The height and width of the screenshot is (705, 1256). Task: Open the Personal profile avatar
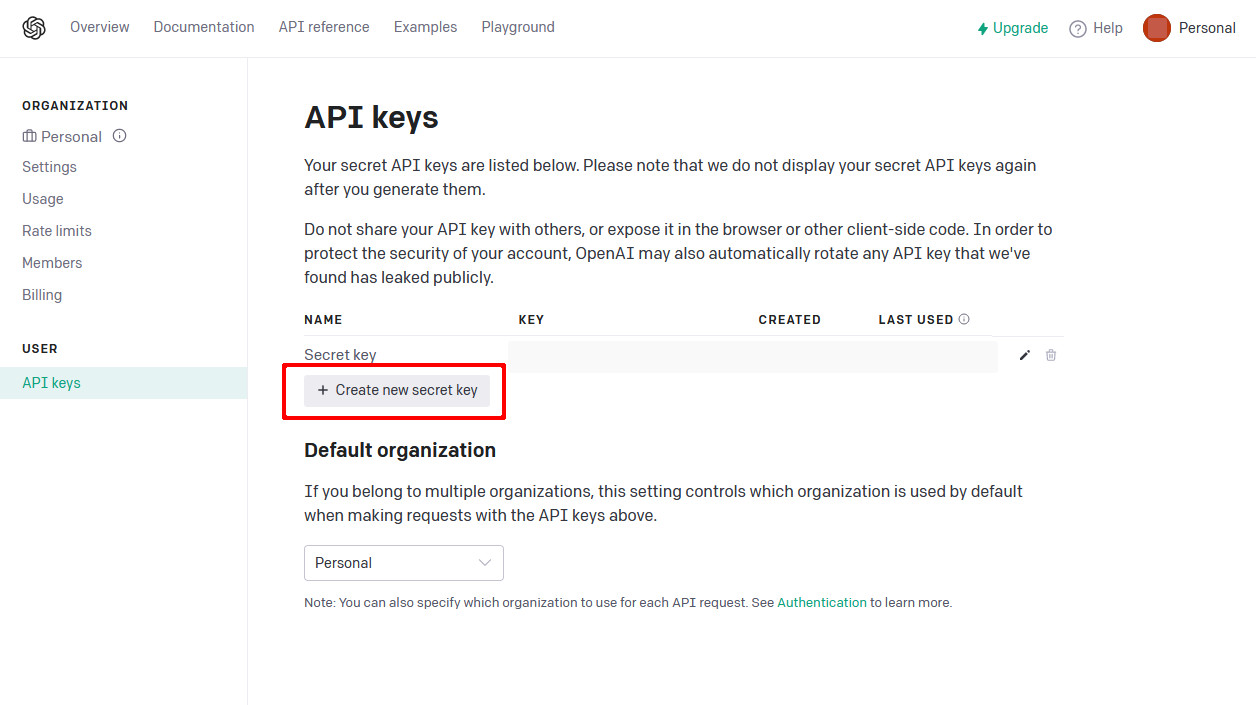1156,28
